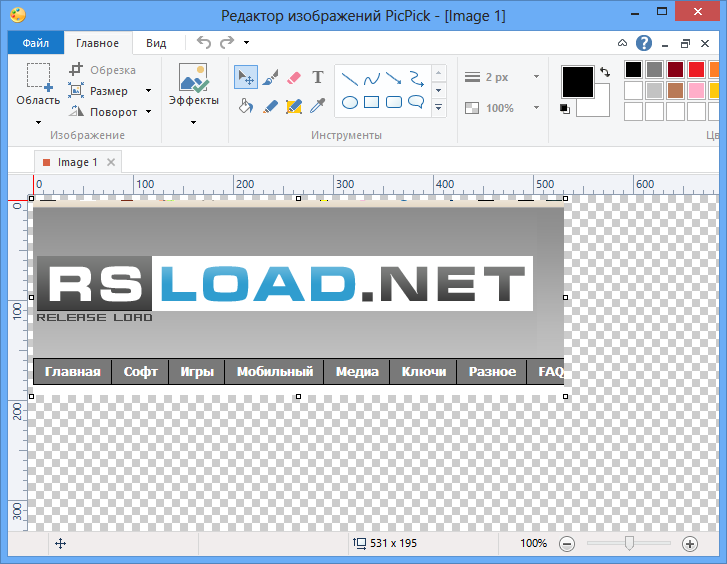The width and height of the screenshot is (727, 564).
Task: Click the Crop (Обрезка) tool
Action: pos(102,70)
